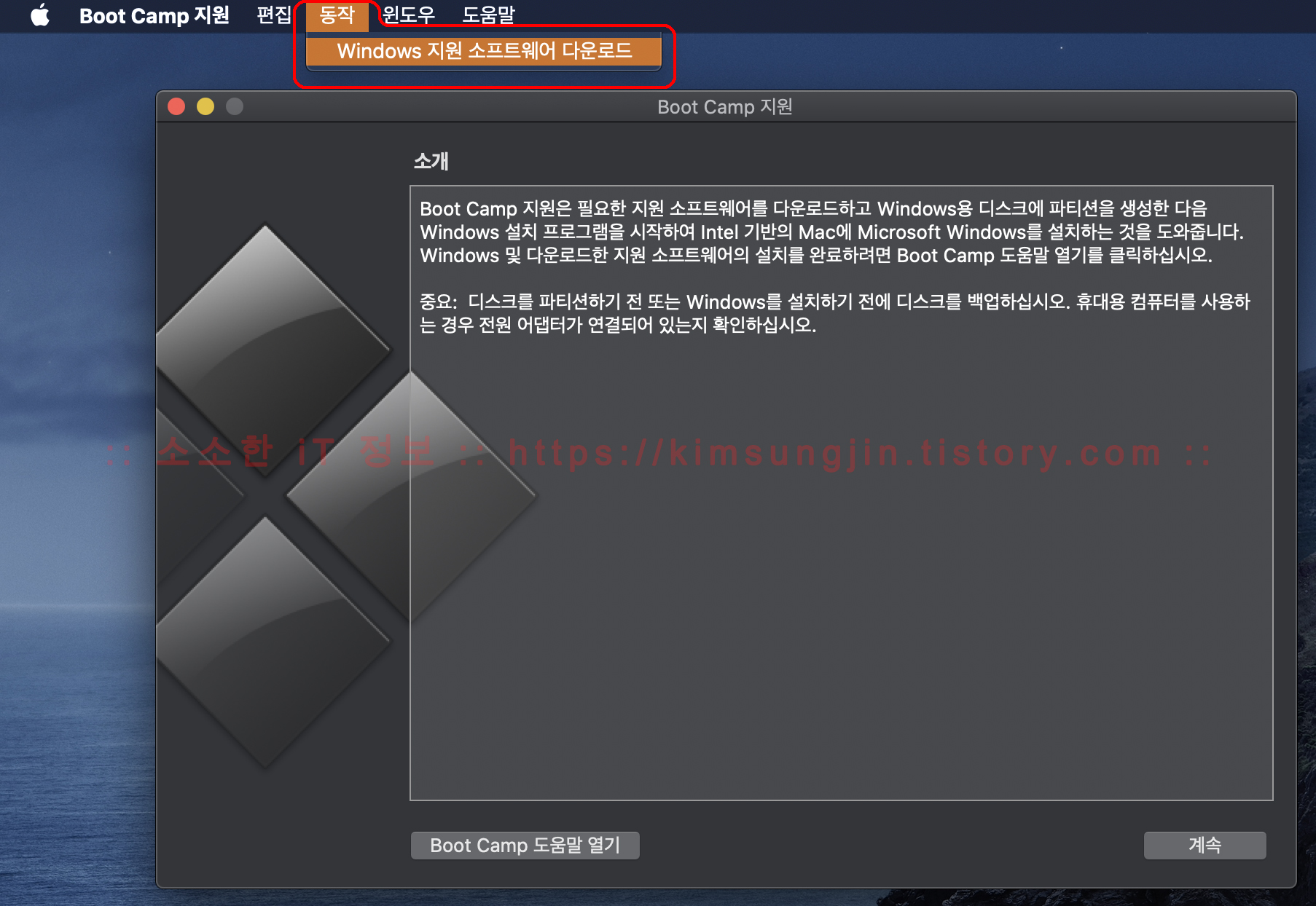
Task: Click the 소개 heading text
Action: [x=431, y=161]
